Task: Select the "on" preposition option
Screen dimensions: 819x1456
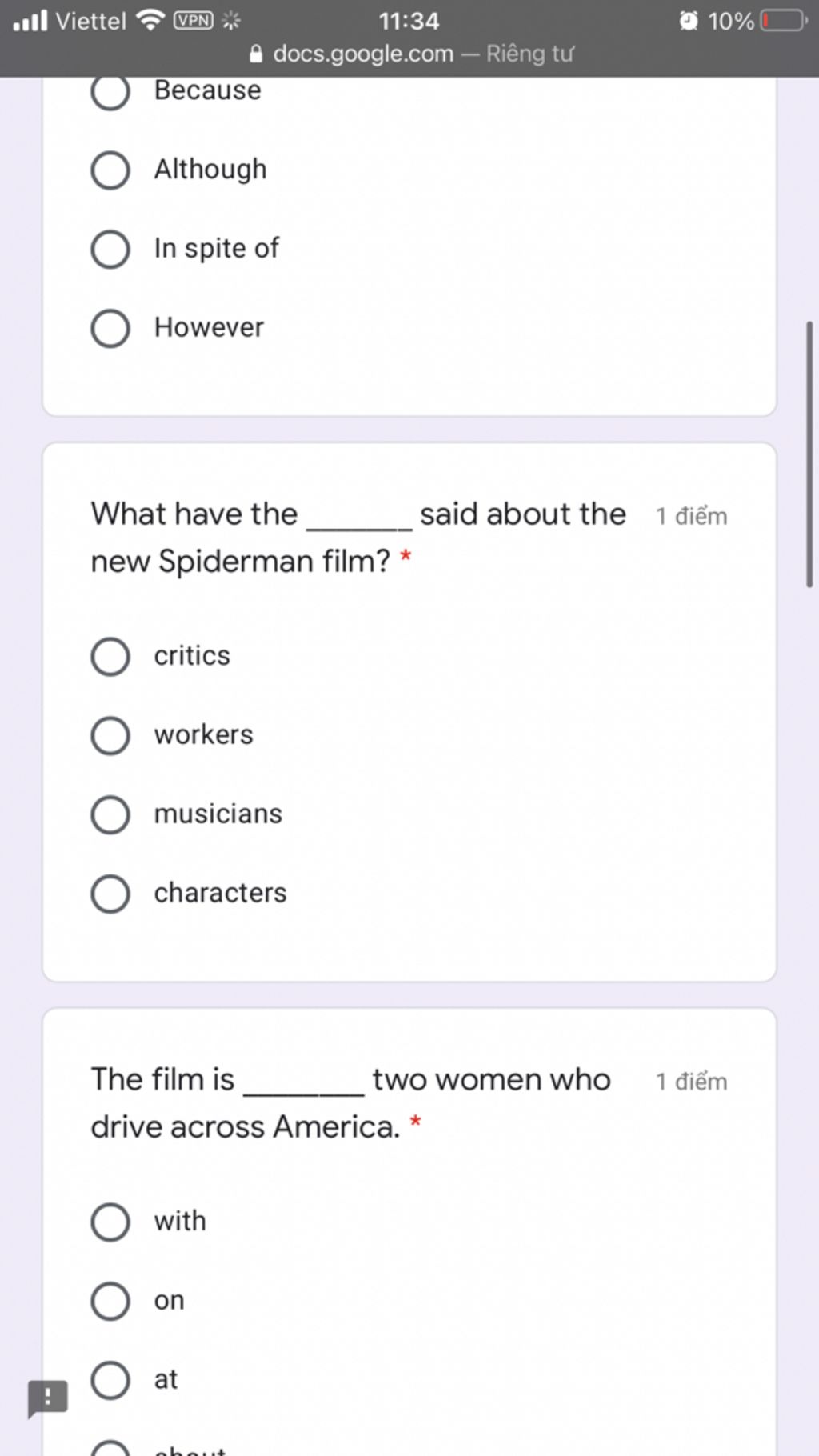Action: (x=110, y=1302)
